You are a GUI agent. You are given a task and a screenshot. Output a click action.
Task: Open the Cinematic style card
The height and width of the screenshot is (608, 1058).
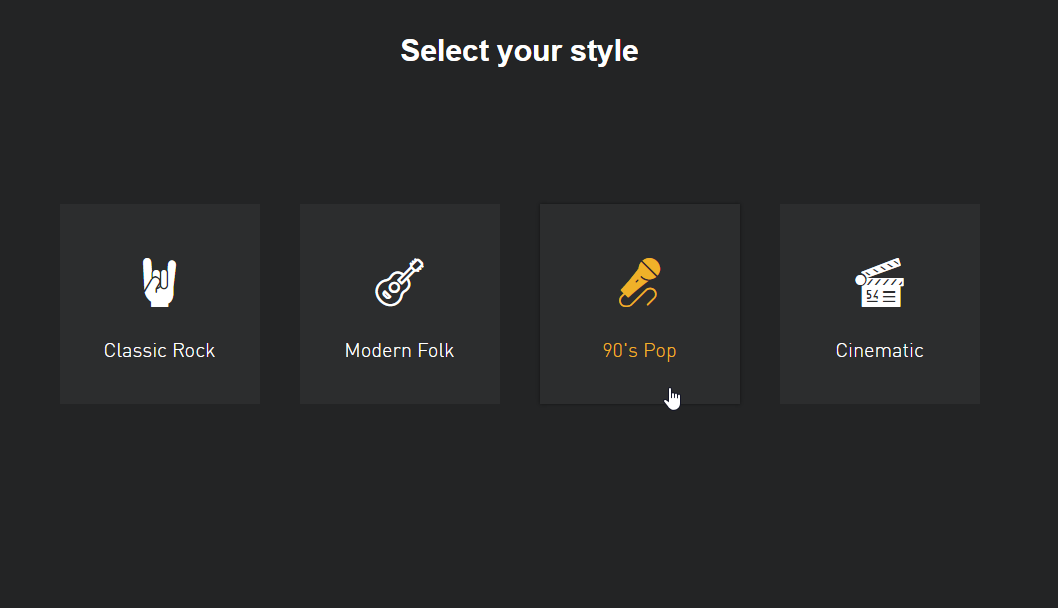tap(880, 304)
